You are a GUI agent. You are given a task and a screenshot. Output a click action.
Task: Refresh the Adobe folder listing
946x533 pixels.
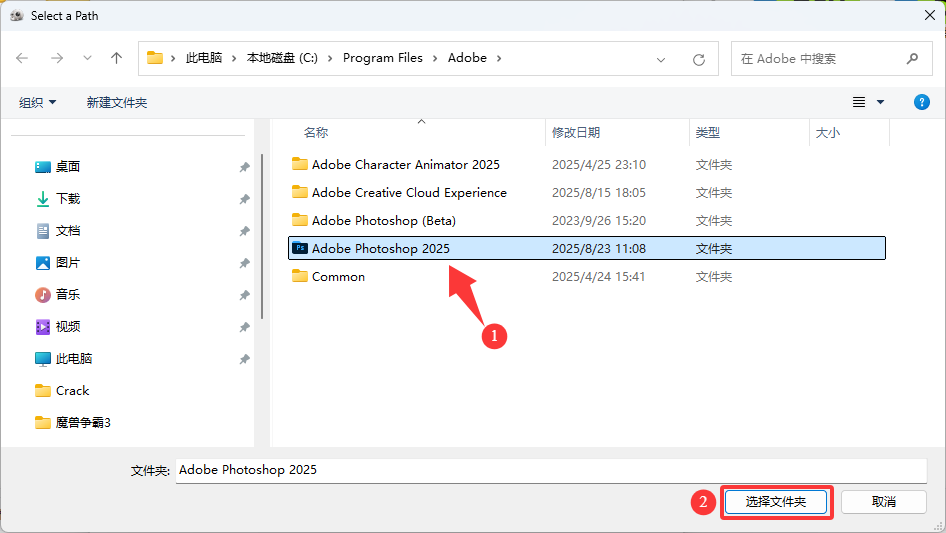point(699,59)
